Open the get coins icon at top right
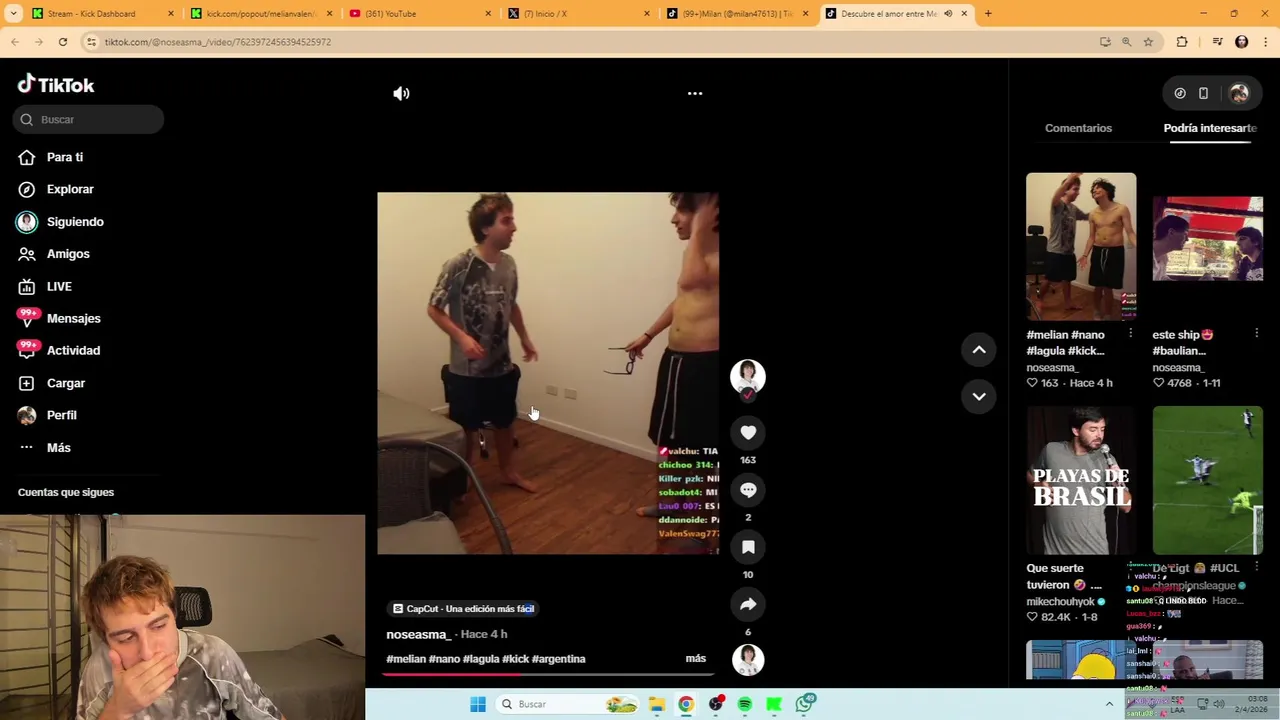The width and height of the screenshot is (1280, 720). pos(1180,93)
